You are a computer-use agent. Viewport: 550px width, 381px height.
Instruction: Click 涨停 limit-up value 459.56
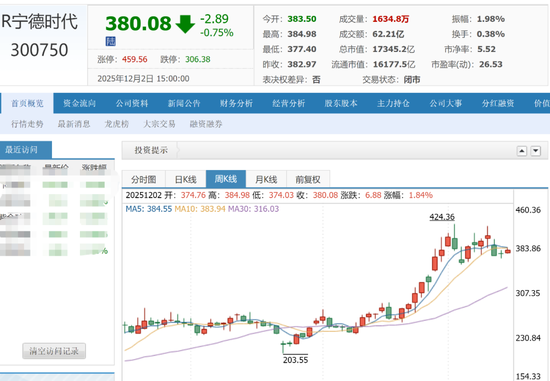click(135, 59)
